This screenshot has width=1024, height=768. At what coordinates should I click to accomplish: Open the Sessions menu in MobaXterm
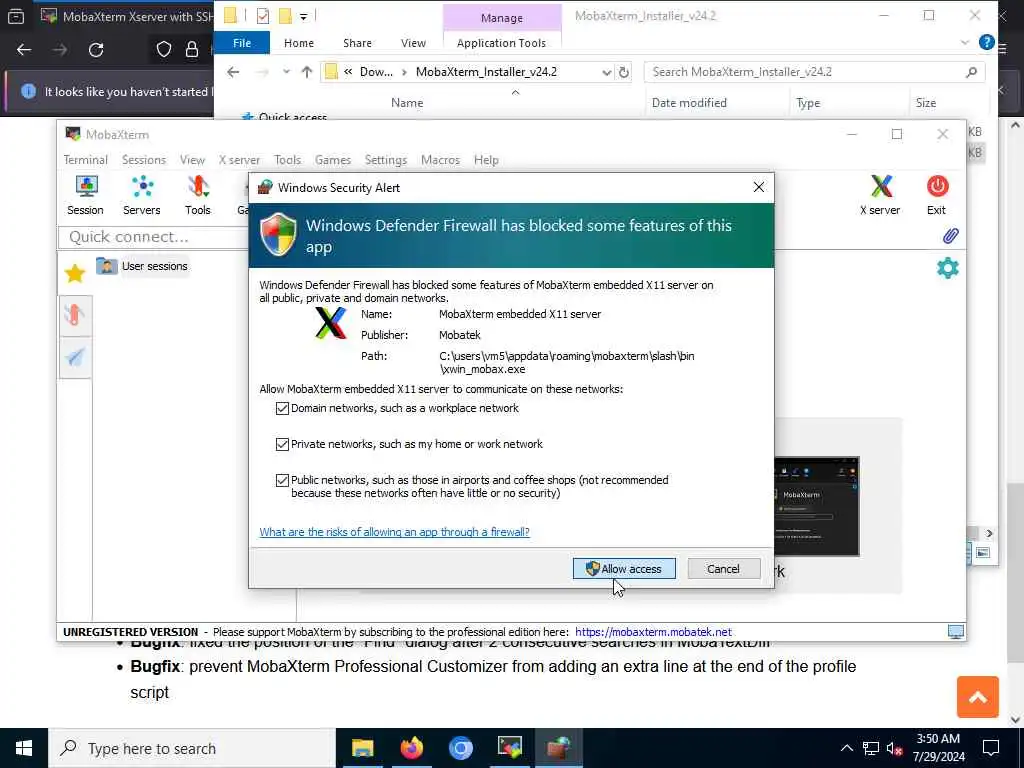pyautogui.click(x=144, y=160)
